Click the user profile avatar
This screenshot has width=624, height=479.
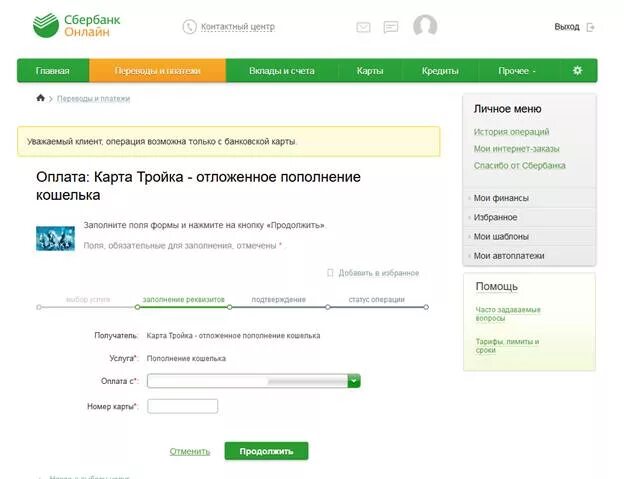[x=425, y=26]
